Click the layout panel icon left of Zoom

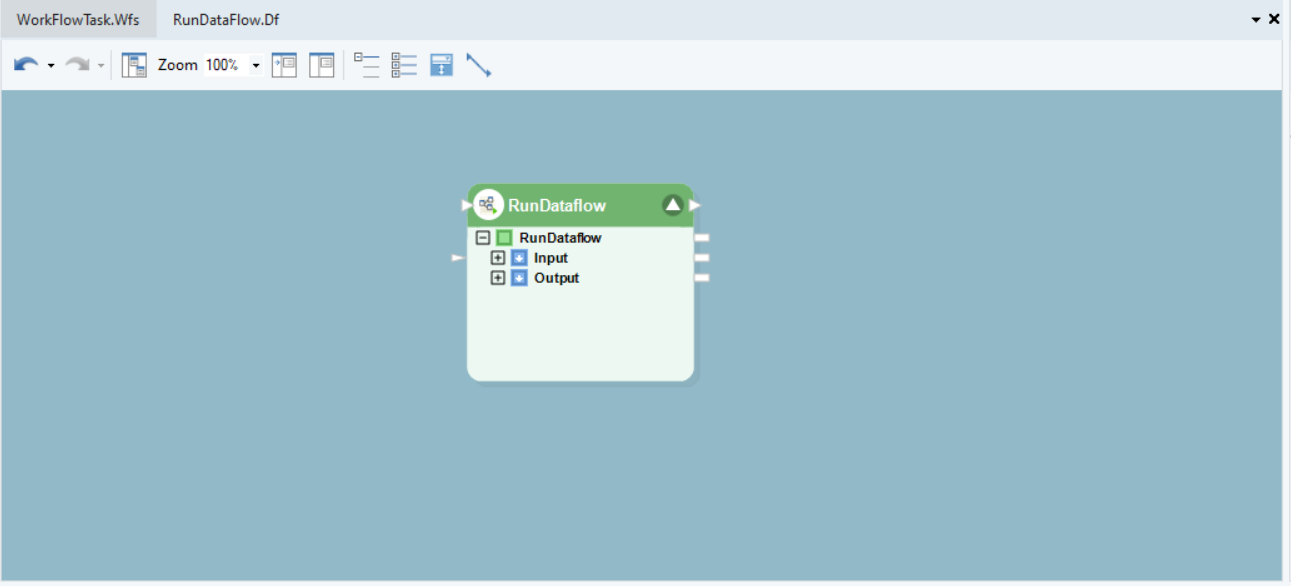click(x=134, y=65)
